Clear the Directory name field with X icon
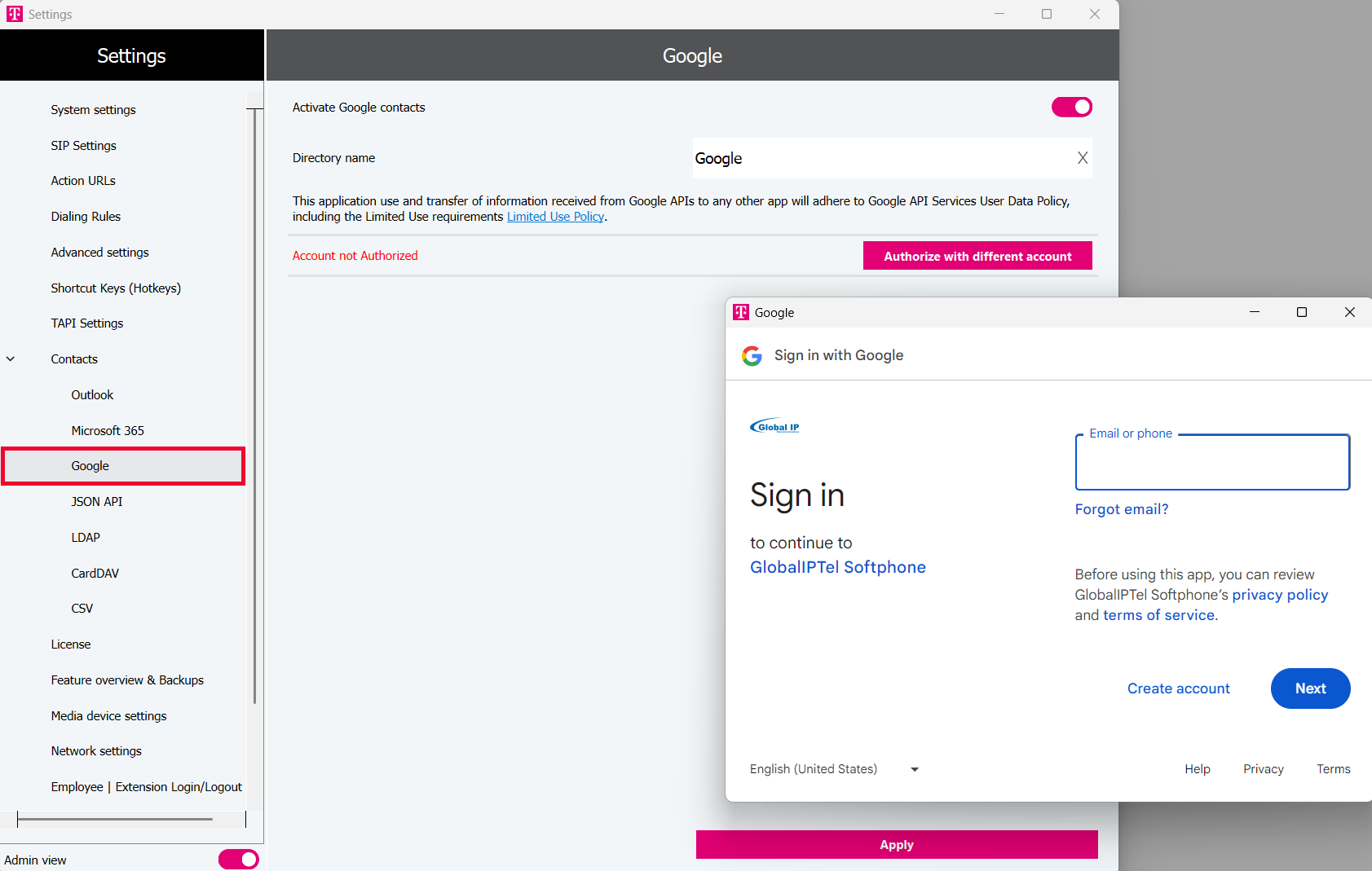 coord(1082,158)
